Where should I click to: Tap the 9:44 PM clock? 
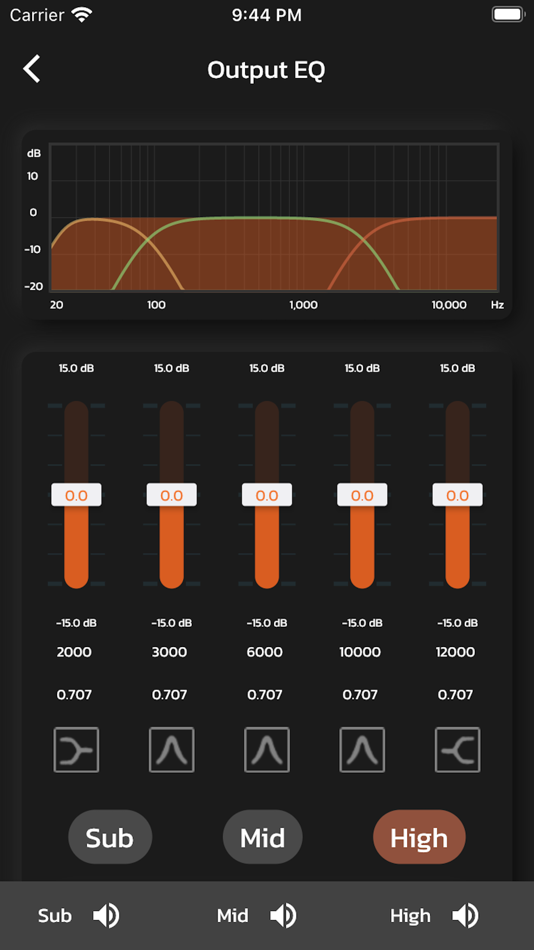pyautogui.click(x=267, y=15)
